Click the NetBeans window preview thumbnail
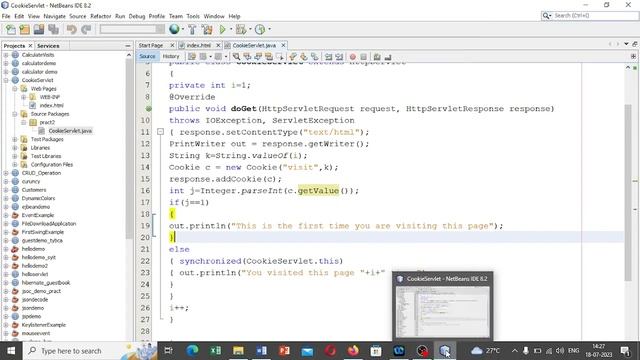 pos(442,311)
